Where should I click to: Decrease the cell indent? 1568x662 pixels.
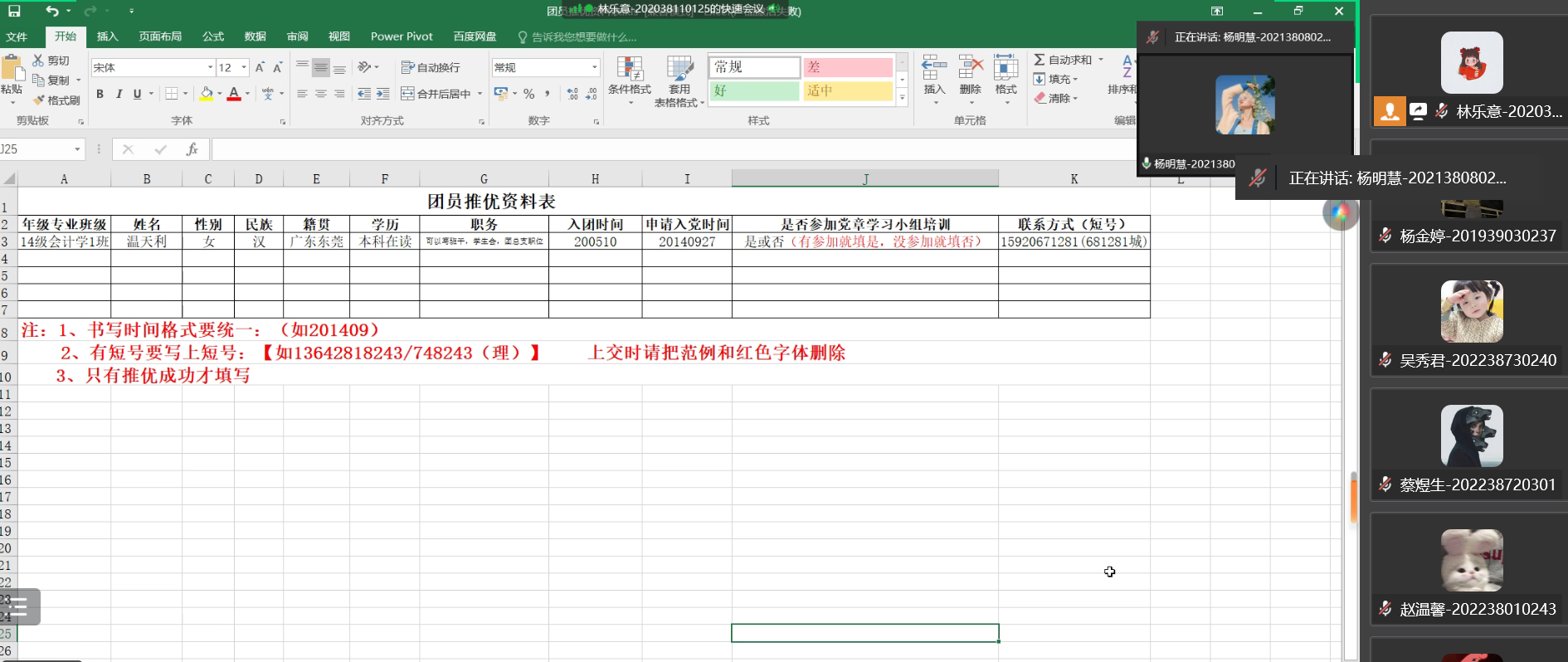pos(364,94)
